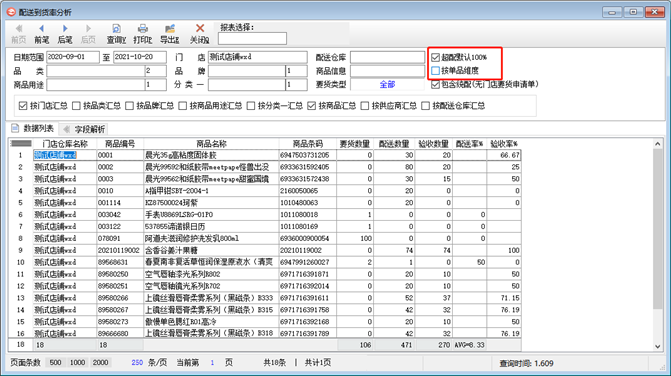Export data using 导出 icon
Screen dimensions: 671x376
(170, 29)
